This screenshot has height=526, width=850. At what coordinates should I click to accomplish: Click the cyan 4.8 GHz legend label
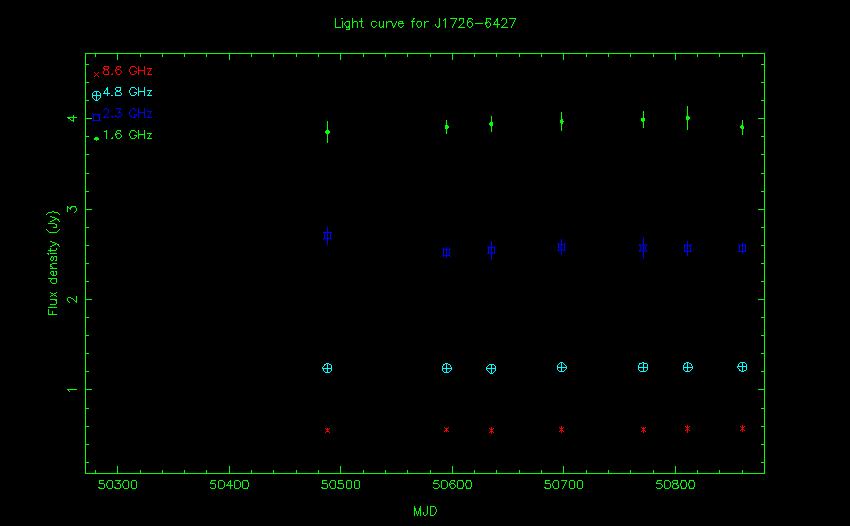tap(127, 92)
